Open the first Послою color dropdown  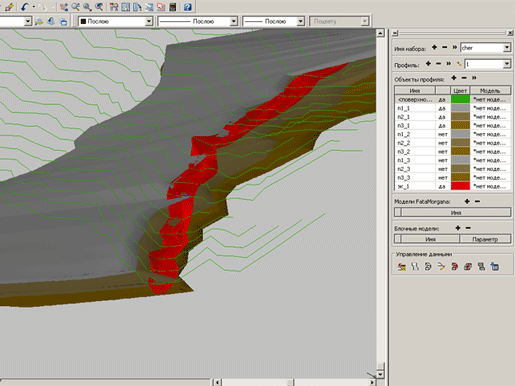tap(149, 21)
